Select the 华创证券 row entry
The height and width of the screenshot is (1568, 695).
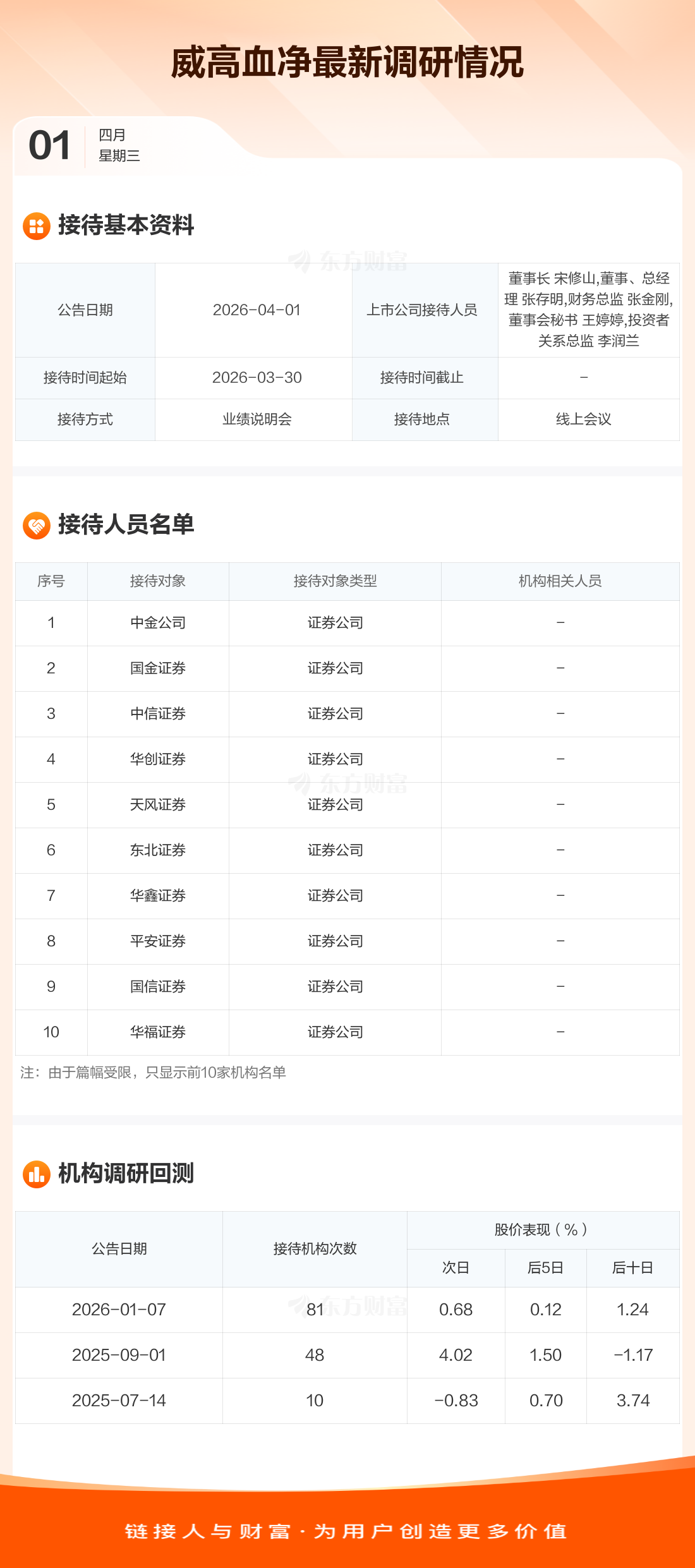click(x=158, y=759)
